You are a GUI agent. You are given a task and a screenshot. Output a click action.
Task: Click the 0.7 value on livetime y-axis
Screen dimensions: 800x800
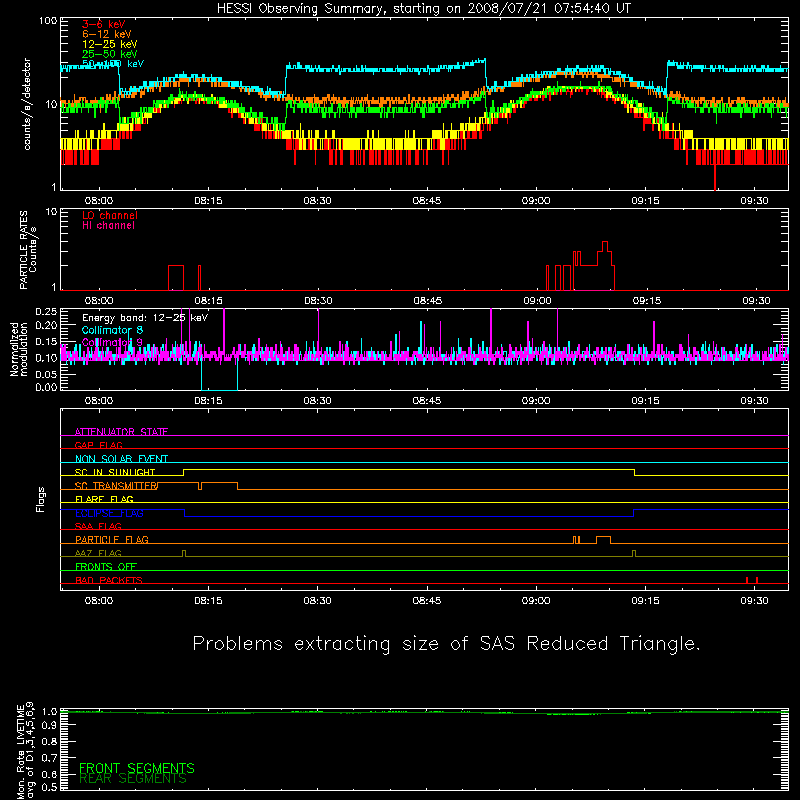[x=49, y=758]
